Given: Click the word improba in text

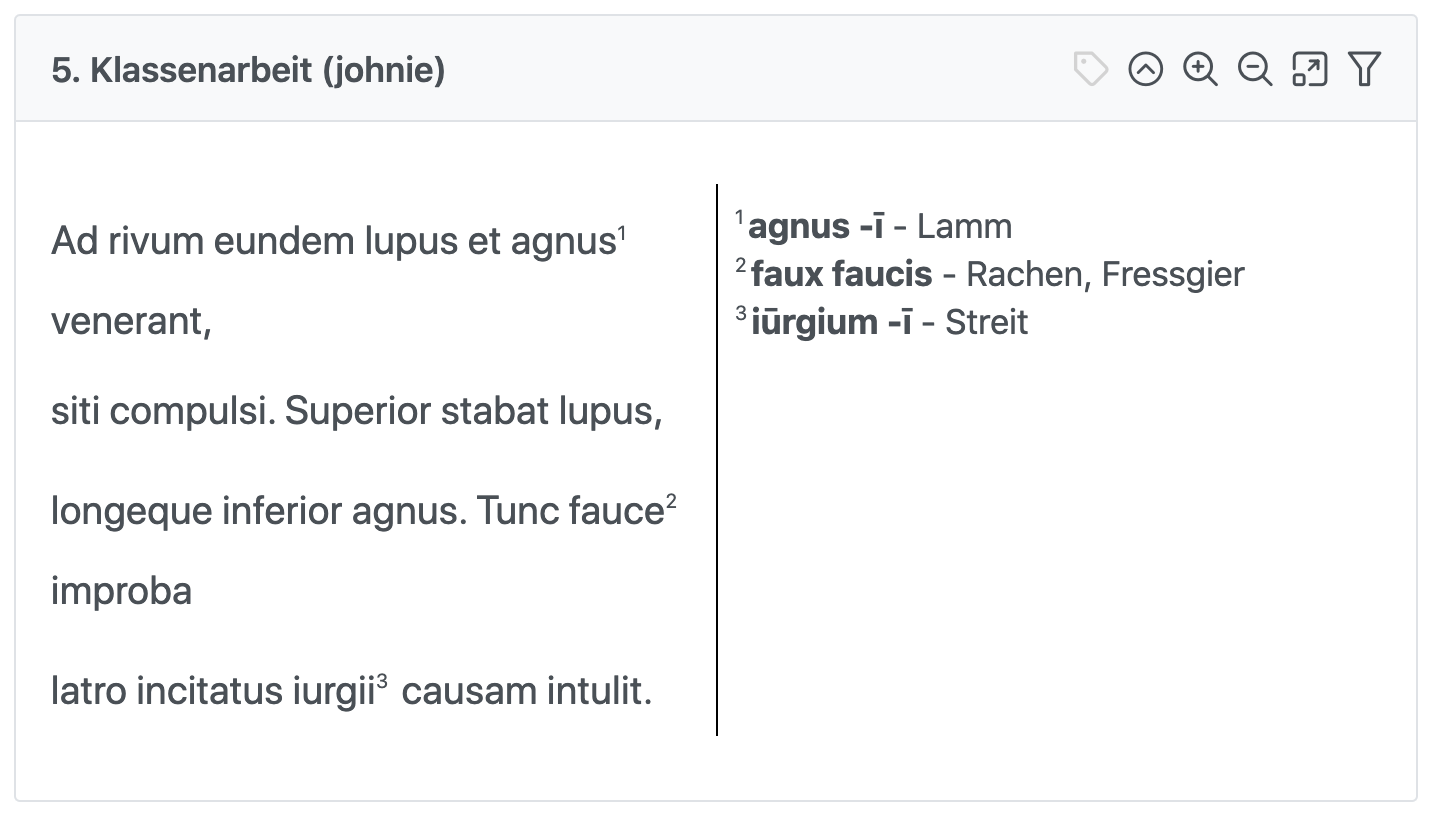Looking at the screenshot, I should [121, 591].
